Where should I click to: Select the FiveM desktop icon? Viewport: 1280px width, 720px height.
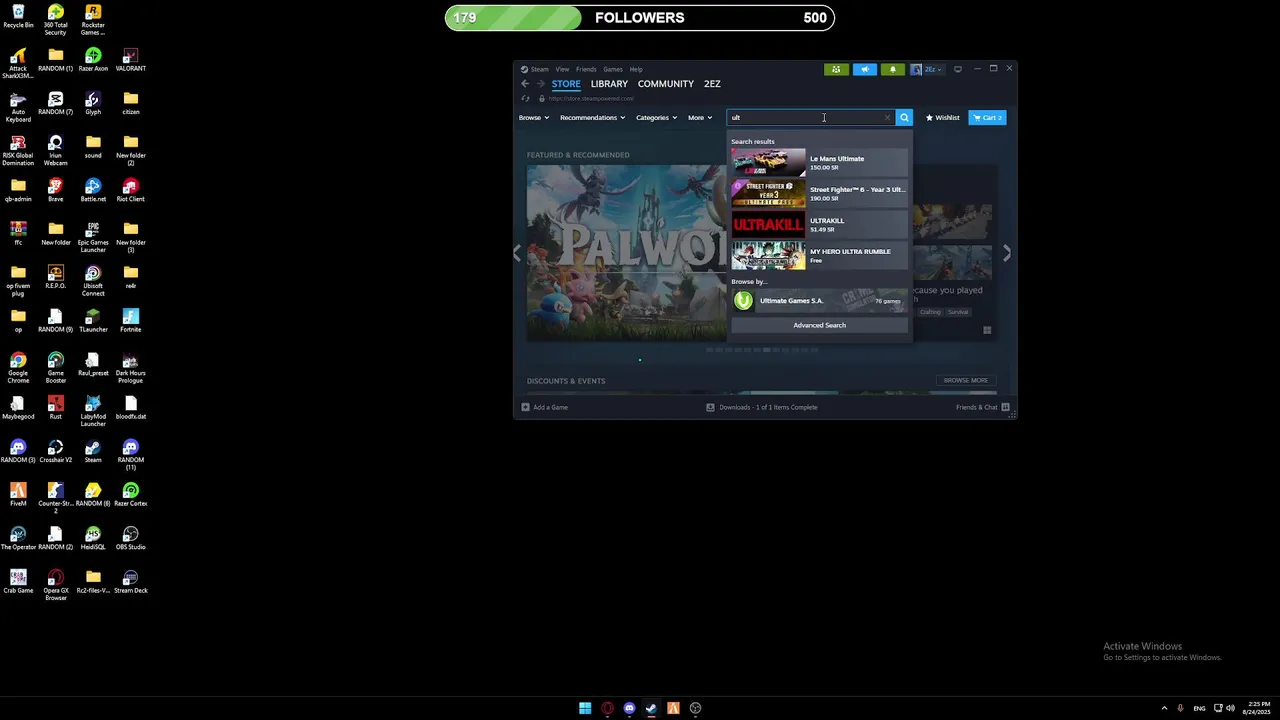click(18, 494)
